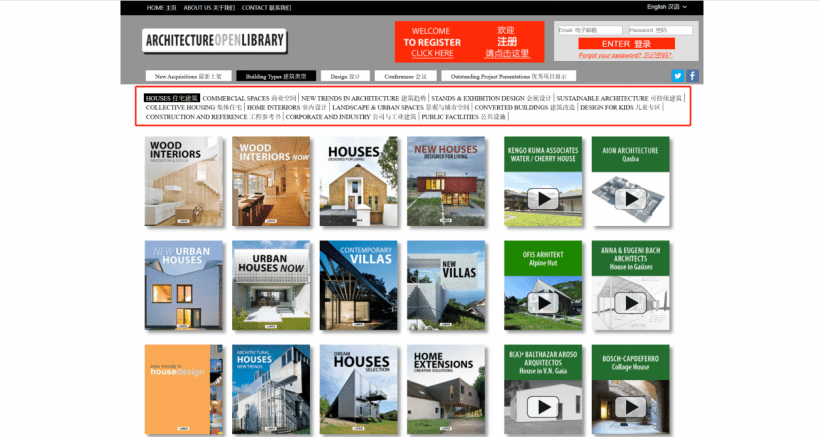The image size is (820, 437).
Task: Click the Welcome To Register banner
Action: [x=469, y=42]
